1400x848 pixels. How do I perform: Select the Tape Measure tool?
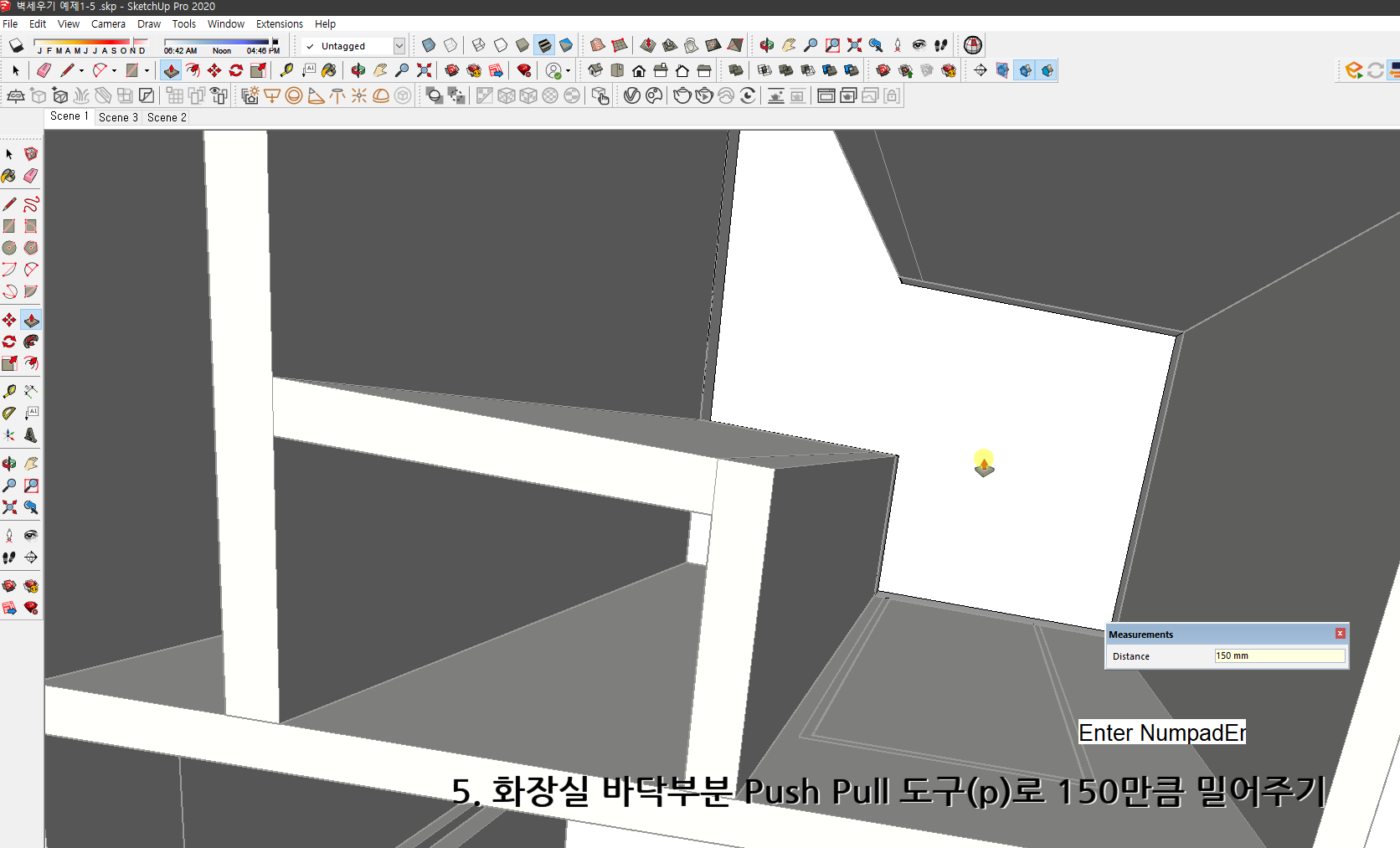[9, 390]
